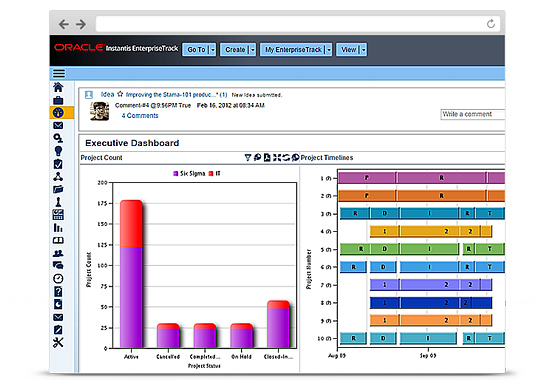Export Project Count chart to PDF
The image size is (552, 386).
pyautogui.click(x=267, y=157)
